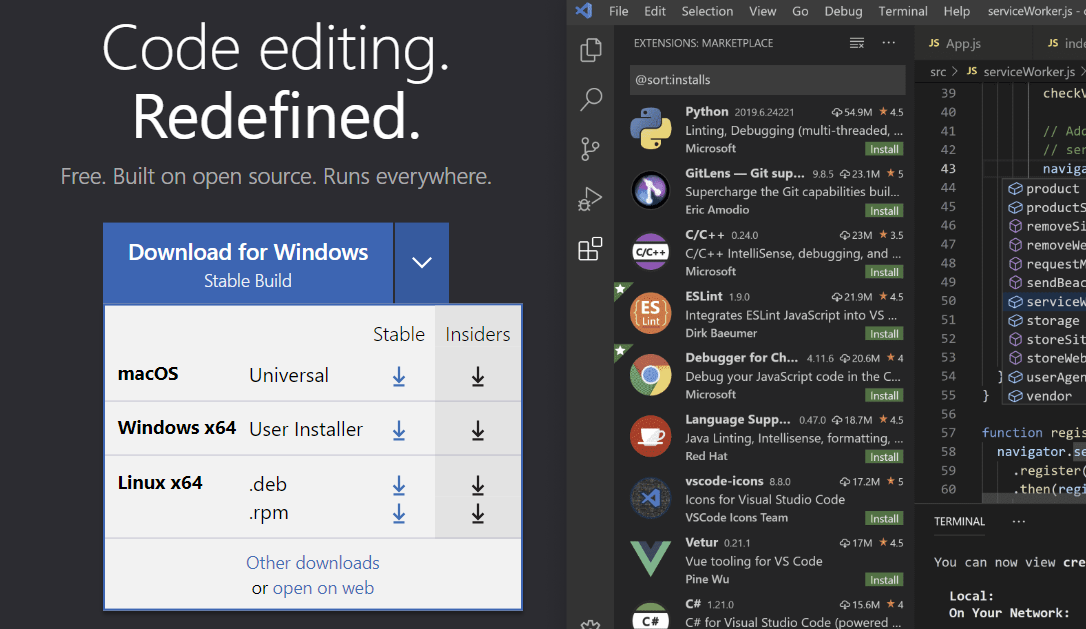
Task: Download Linux .deb Insiders arrow
Action: point(478,486)
